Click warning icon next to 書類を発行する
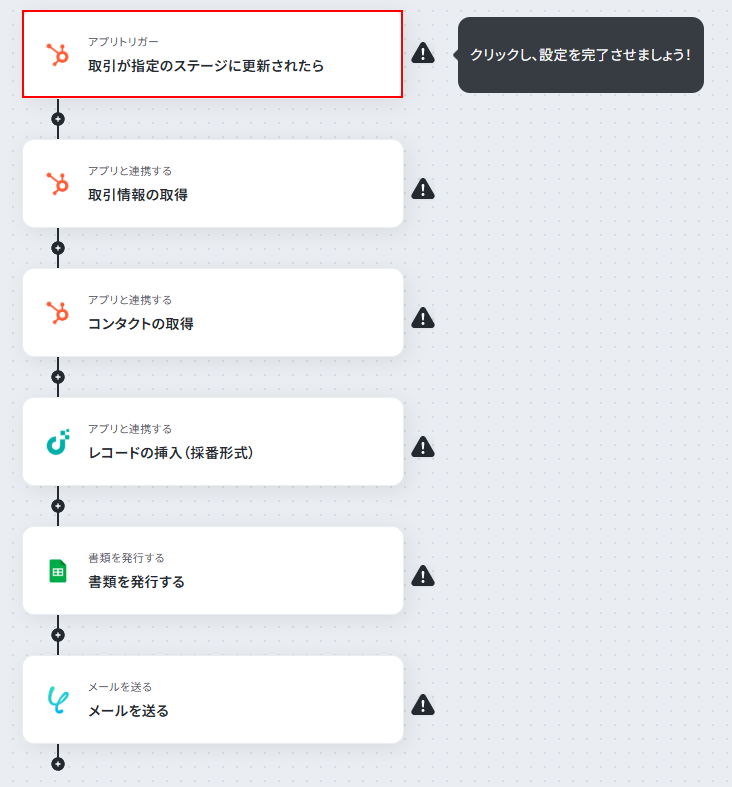 click(423, 576)
